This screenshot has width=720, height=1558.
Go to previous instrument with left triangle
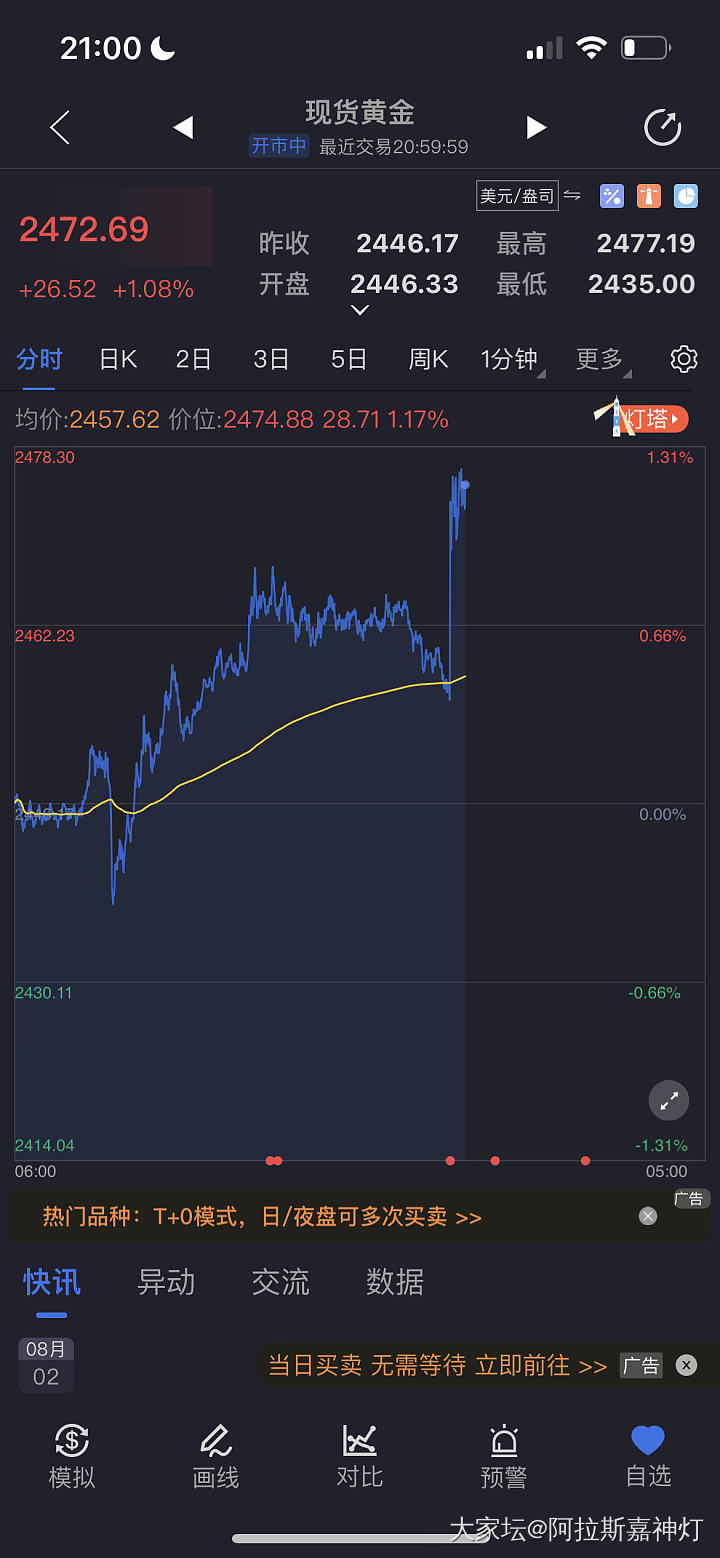pyautogui.click(x=183, y=128)
